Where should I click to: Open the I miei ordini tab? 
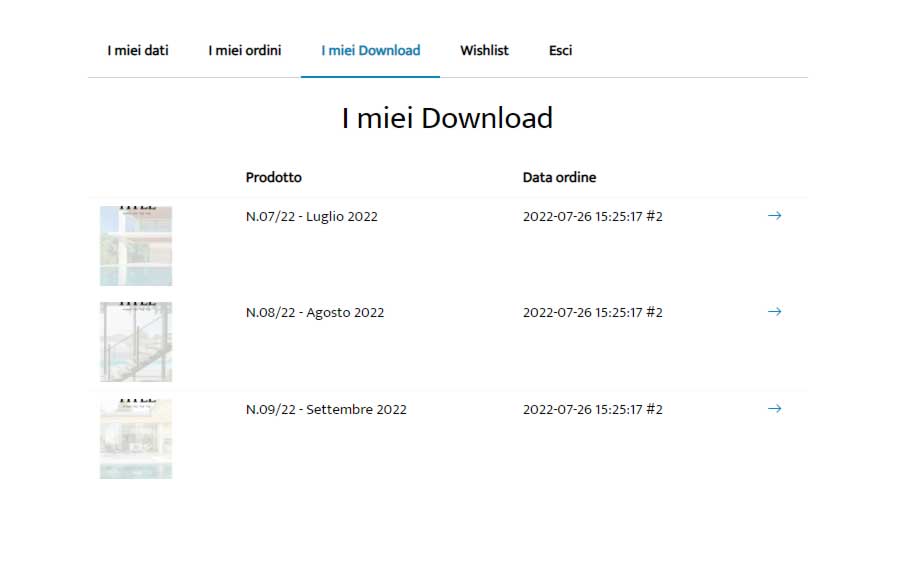point(245,50)
